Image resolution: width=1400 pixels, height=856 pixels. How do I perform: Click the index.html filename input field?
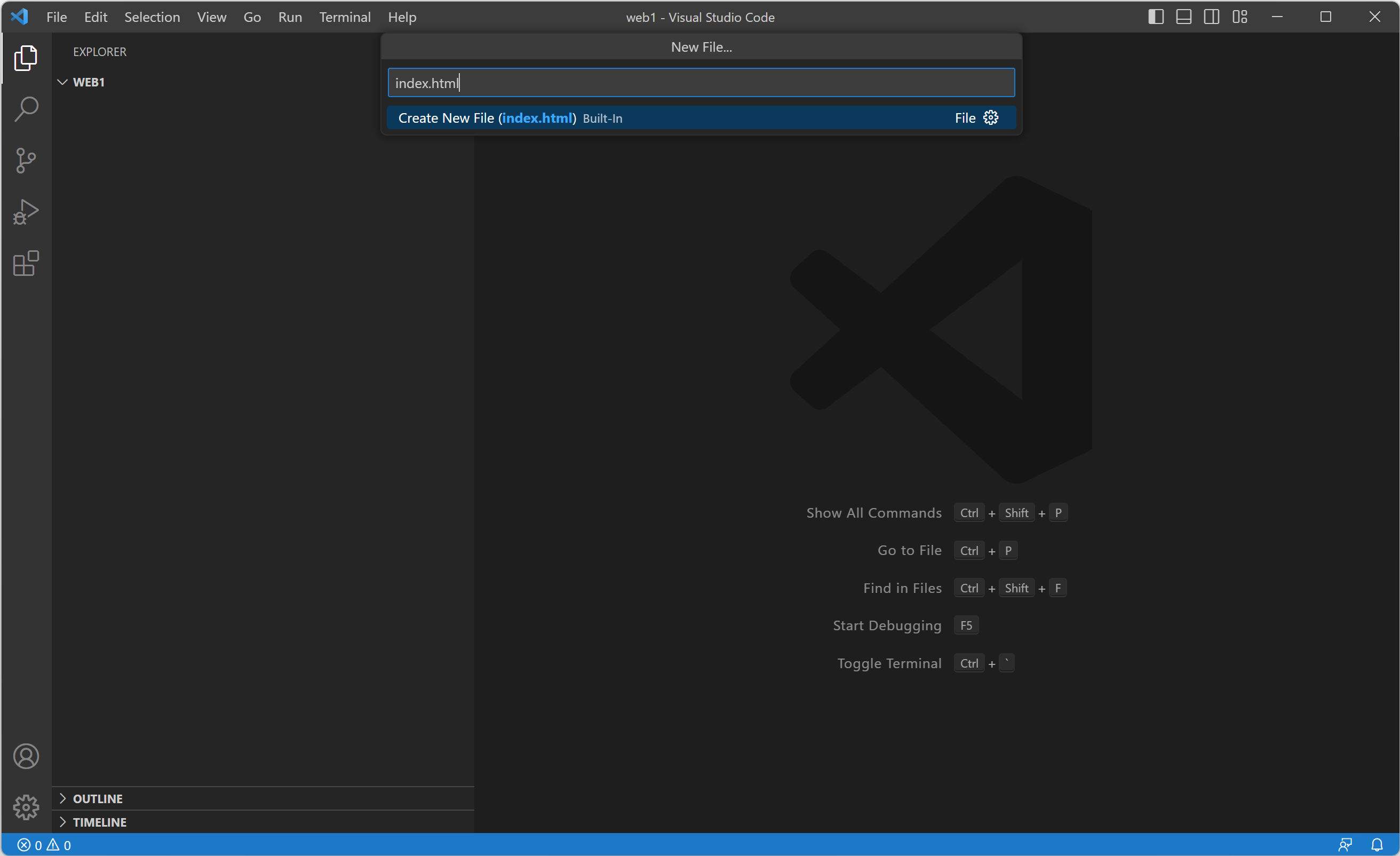[701, 83]
